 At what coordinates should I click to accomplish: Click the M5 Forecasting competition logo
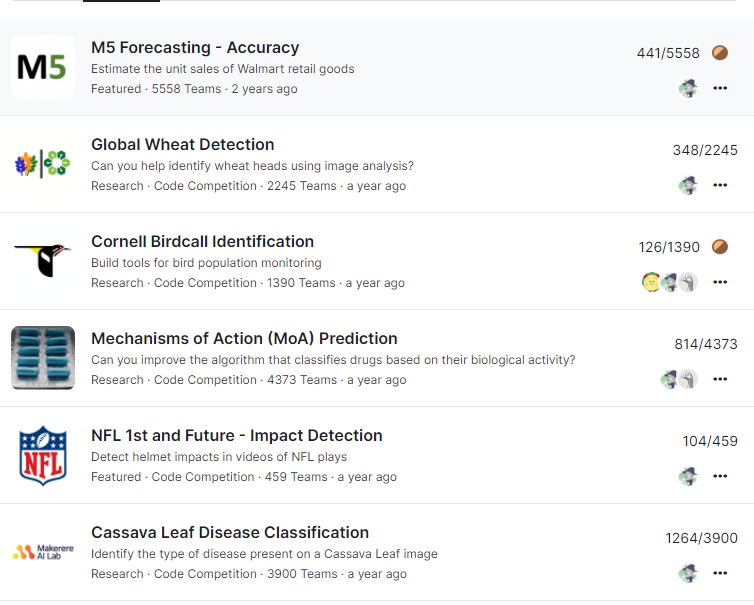43,67
